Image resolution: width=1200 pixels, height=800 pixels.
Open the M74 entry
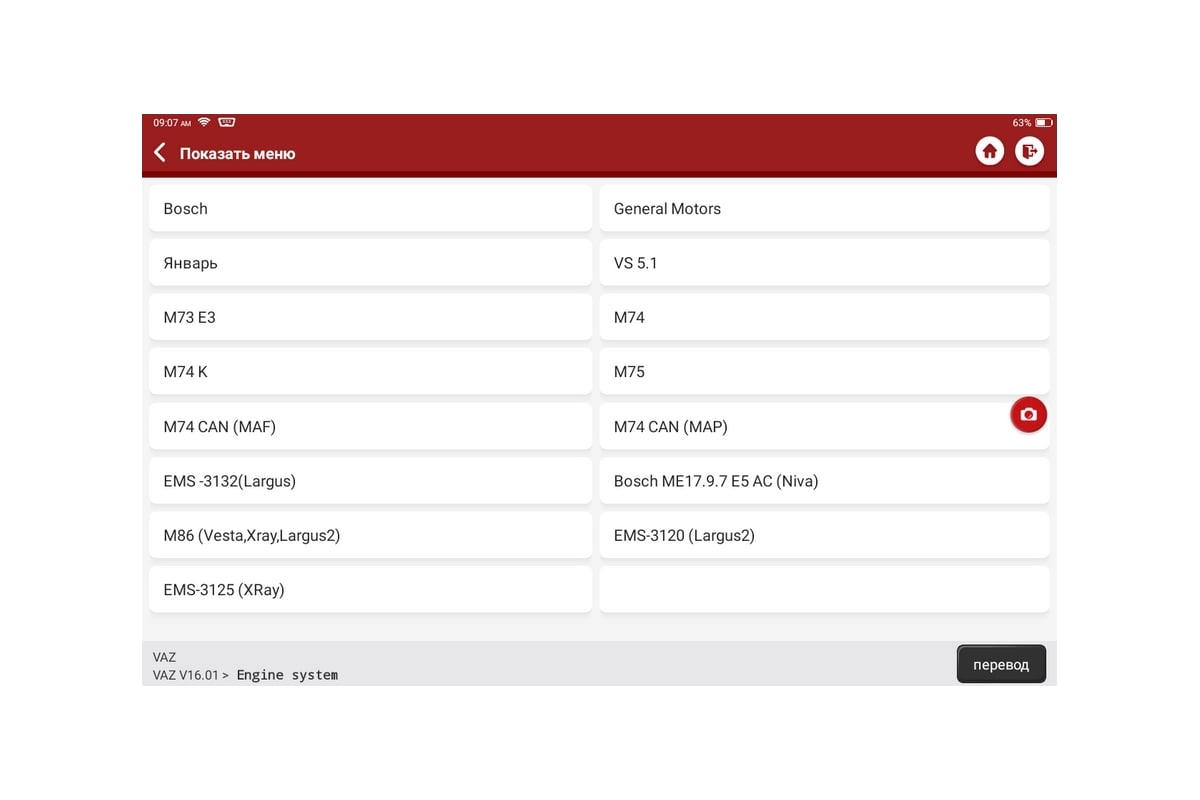pyautogui.click(x=824, y=317)
